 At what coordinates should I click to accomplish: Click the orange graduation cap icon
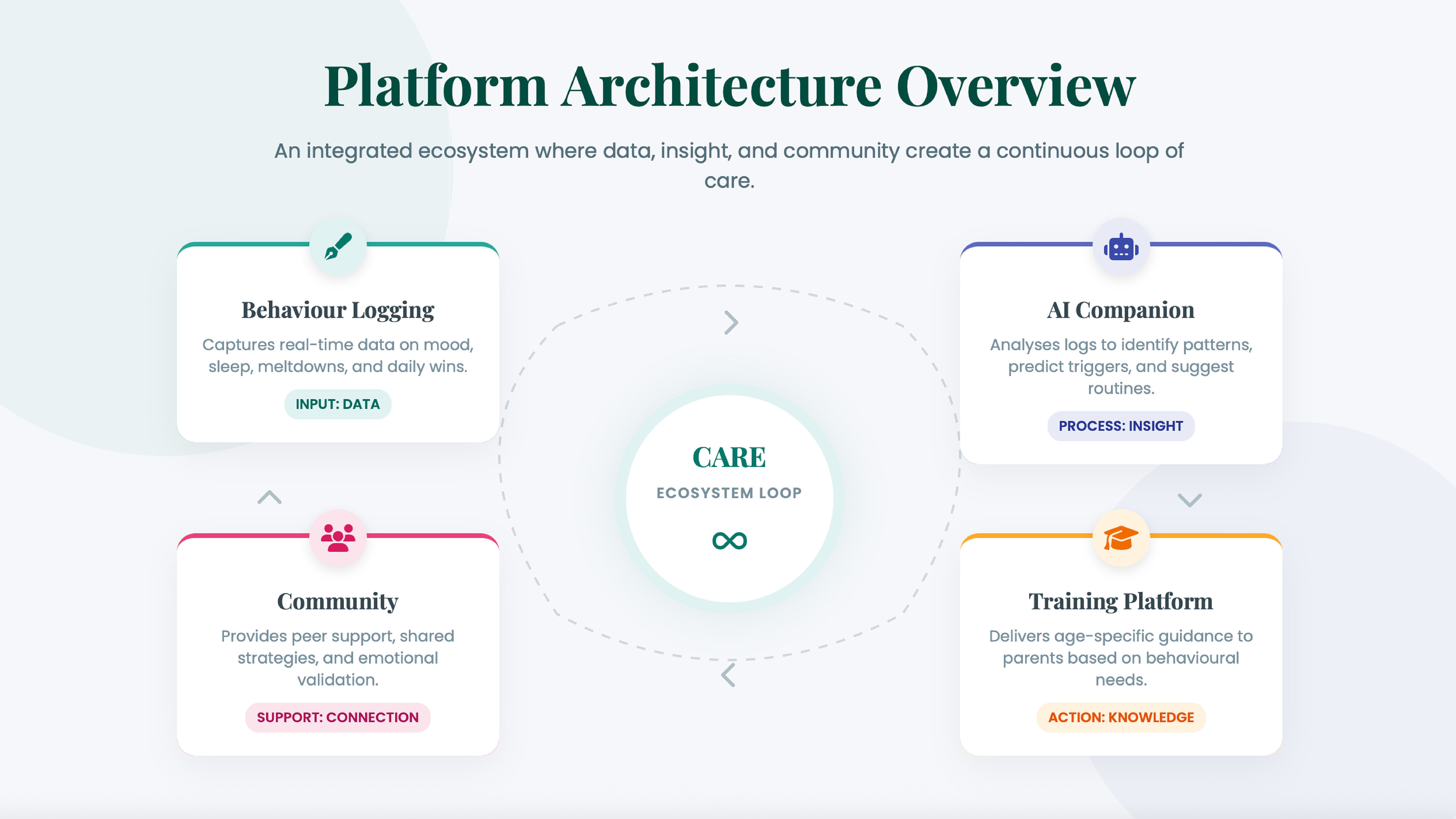[x=1121, y=538]
